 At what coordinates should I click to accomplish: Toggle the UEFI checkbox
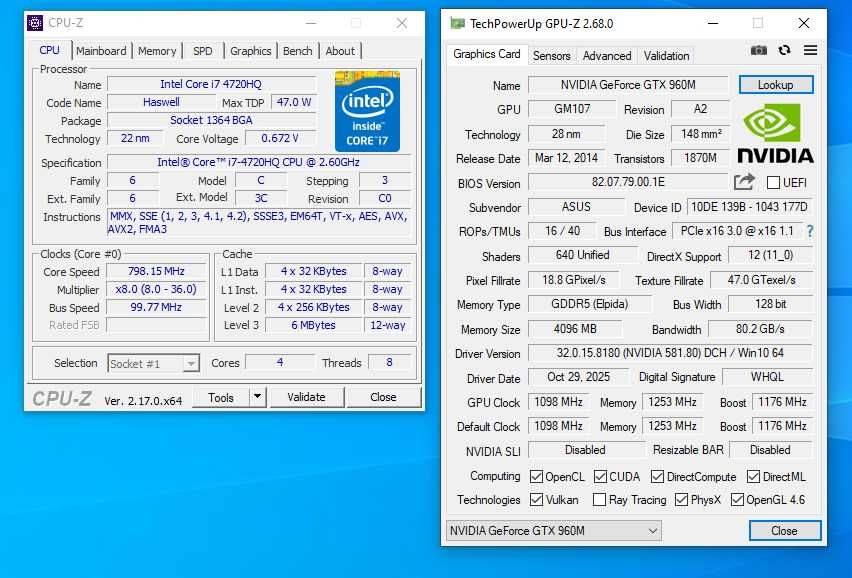(773, 183)
